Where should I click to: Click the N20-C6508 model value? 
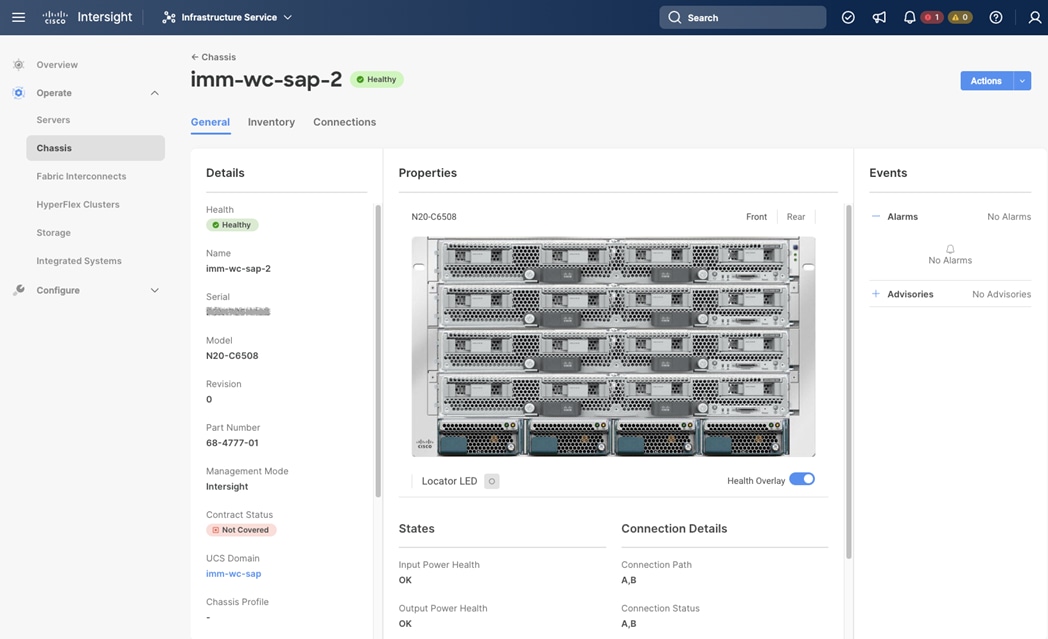[232, 356]
